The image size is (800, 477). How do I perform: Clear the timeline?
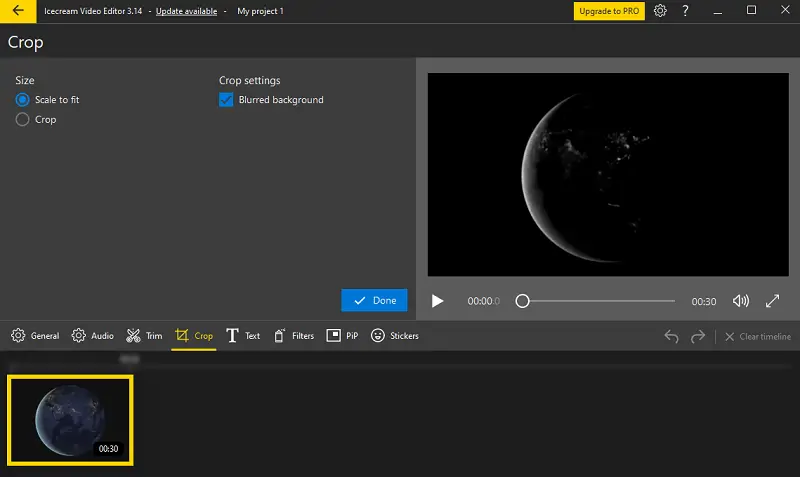click(x=758, y=337)
